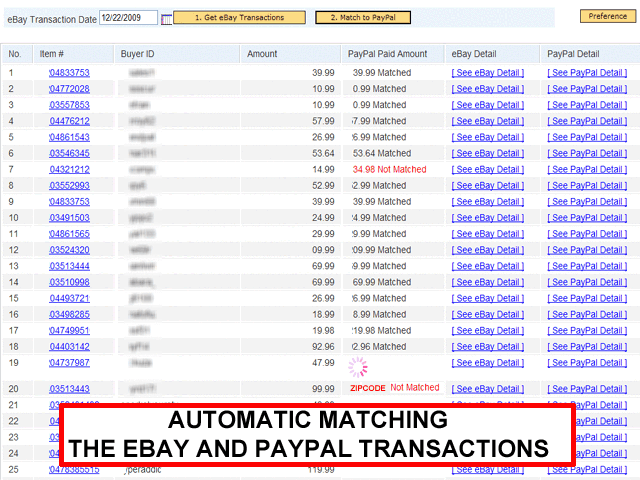Click See PayPal Detail for row 1
Image resolution: width=640 pixels, height=480 pixels.
point(587,73)
